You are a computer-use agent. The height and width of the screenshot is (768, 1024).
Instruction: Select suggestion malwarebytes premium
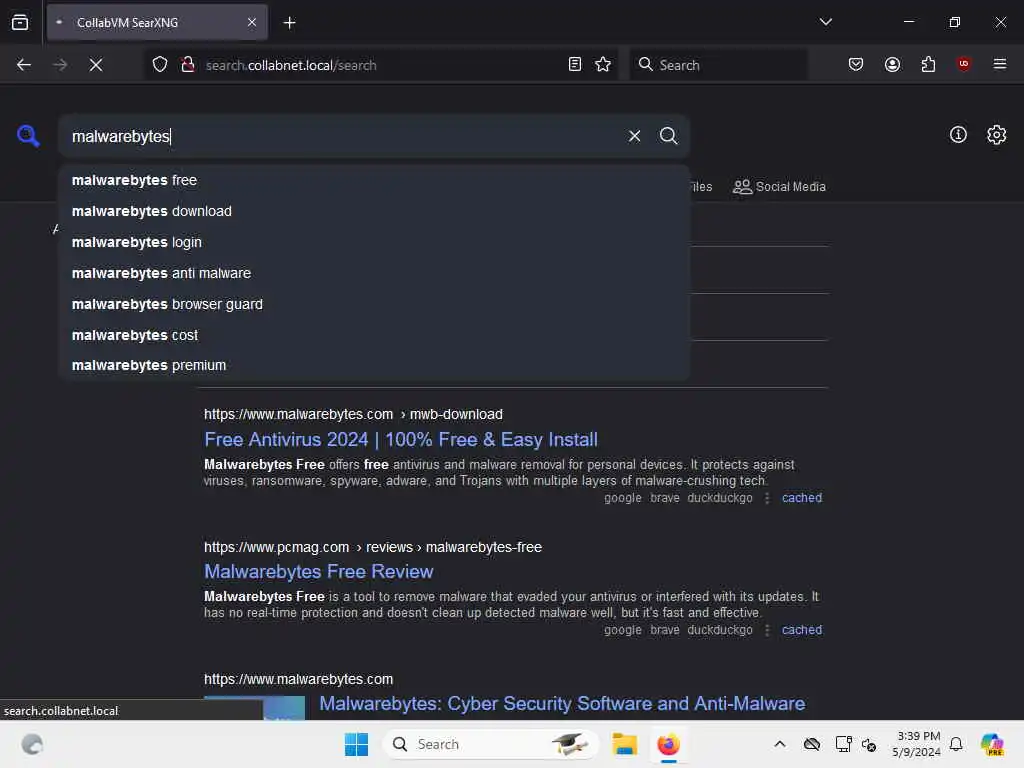tap(374, 365)
